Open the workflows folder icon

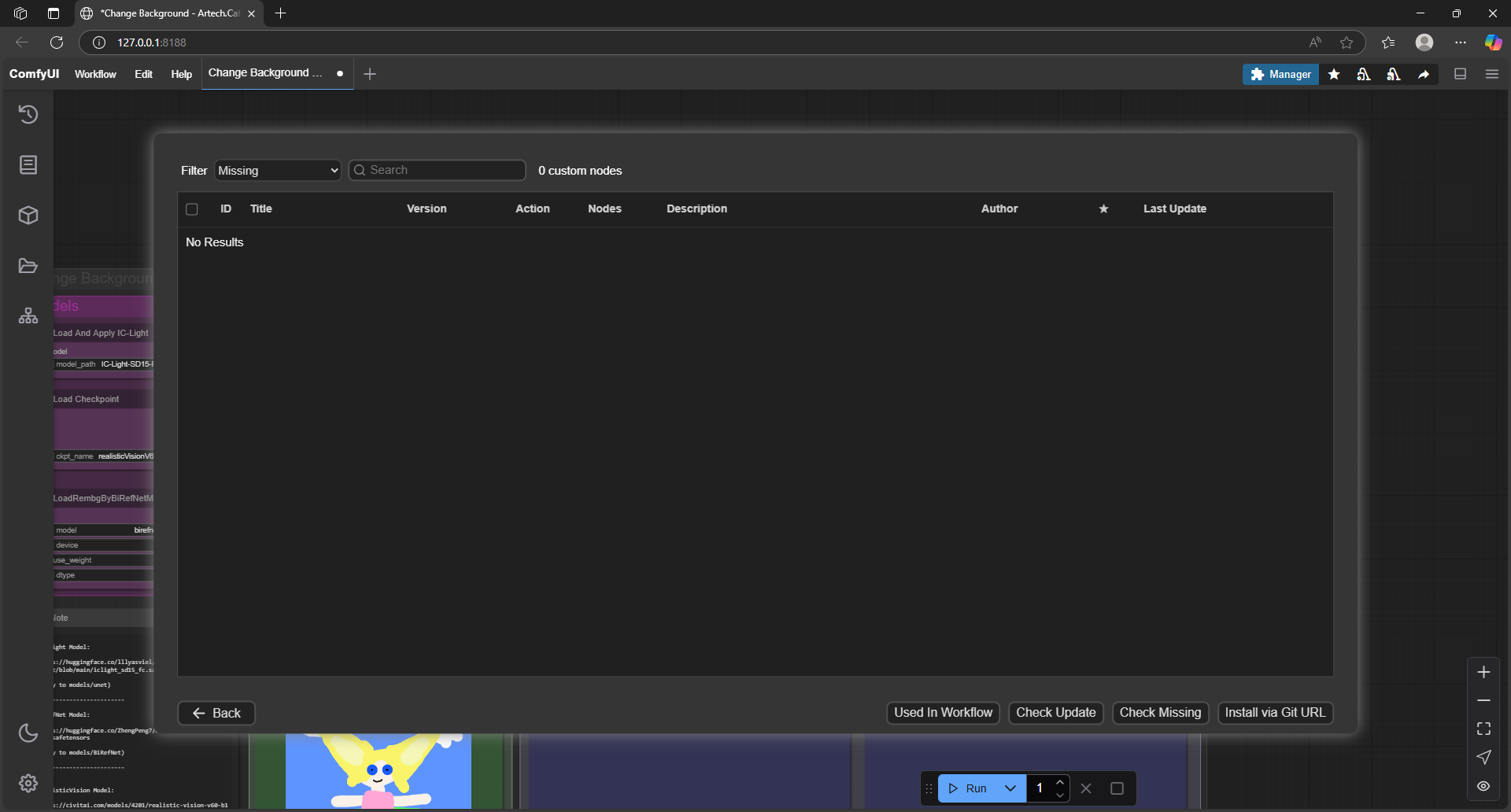pyautogui.click(x=28, y=266)
